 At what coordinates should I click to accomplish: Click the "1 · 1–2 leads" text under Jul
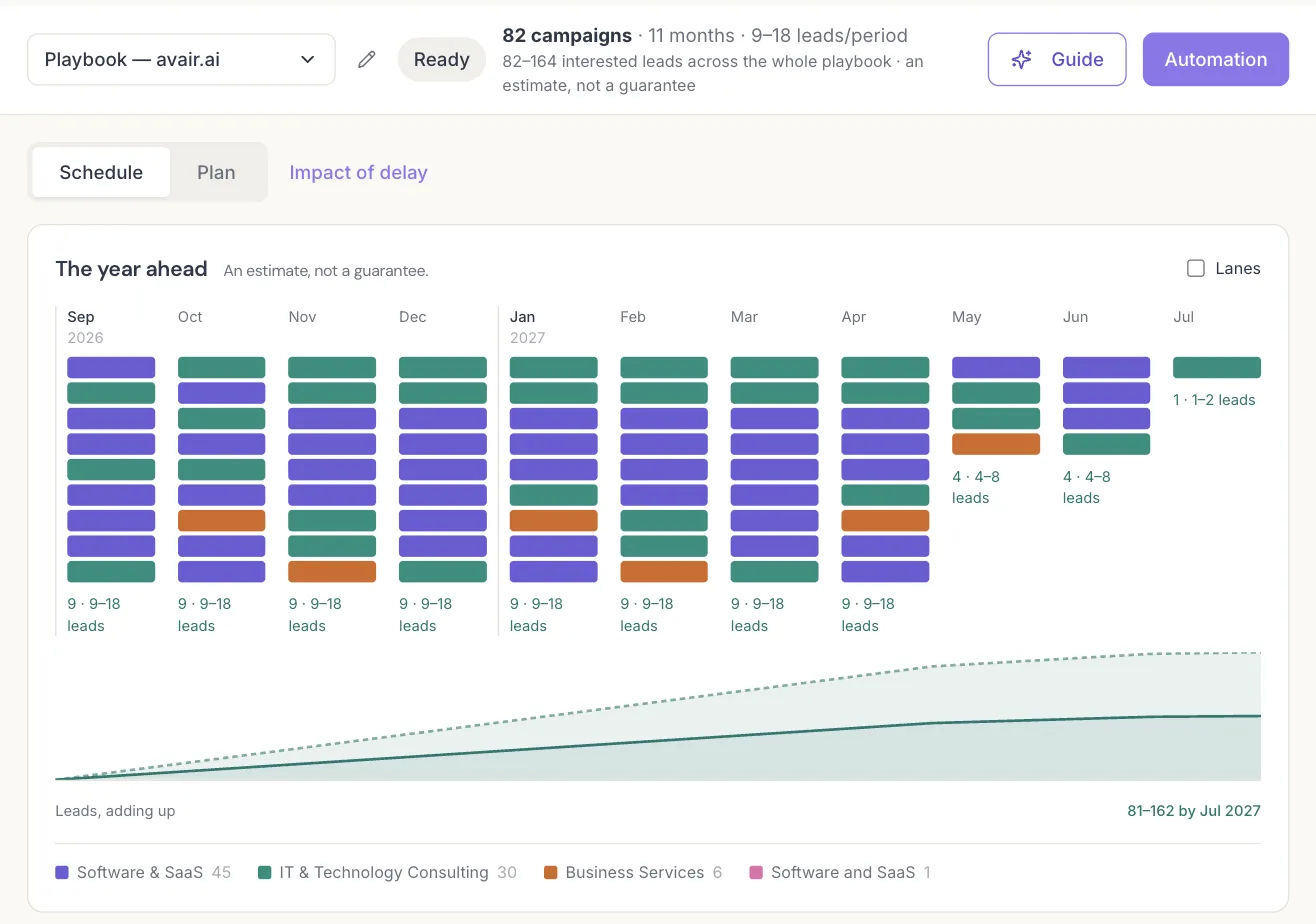click(x=1214, y=400)
